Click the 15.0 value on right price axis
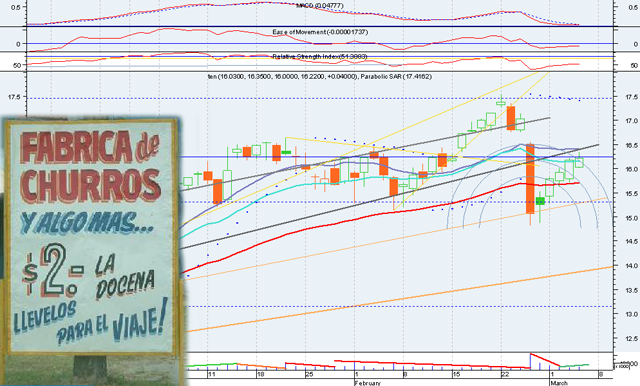 click(x=632, y=217)
